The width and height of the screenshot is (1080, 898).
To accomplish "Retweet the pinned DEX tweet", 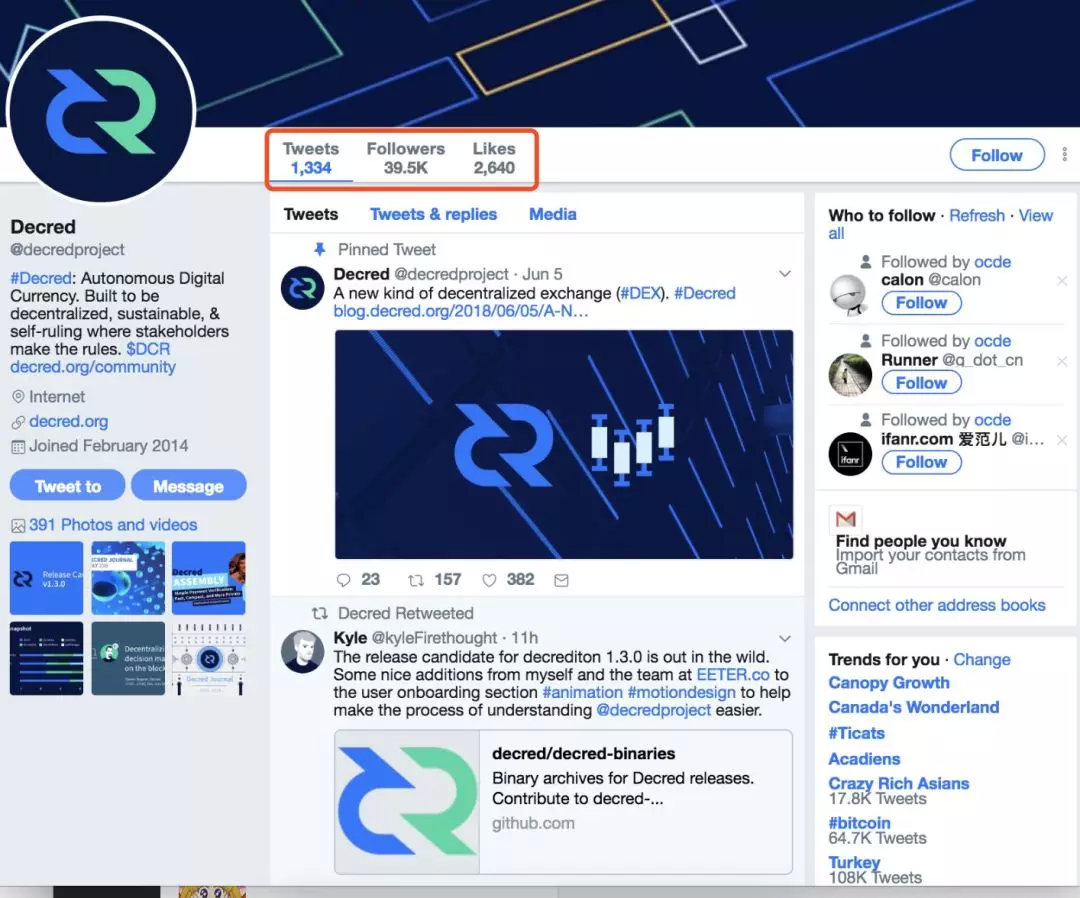I will (x=415, y=581).
